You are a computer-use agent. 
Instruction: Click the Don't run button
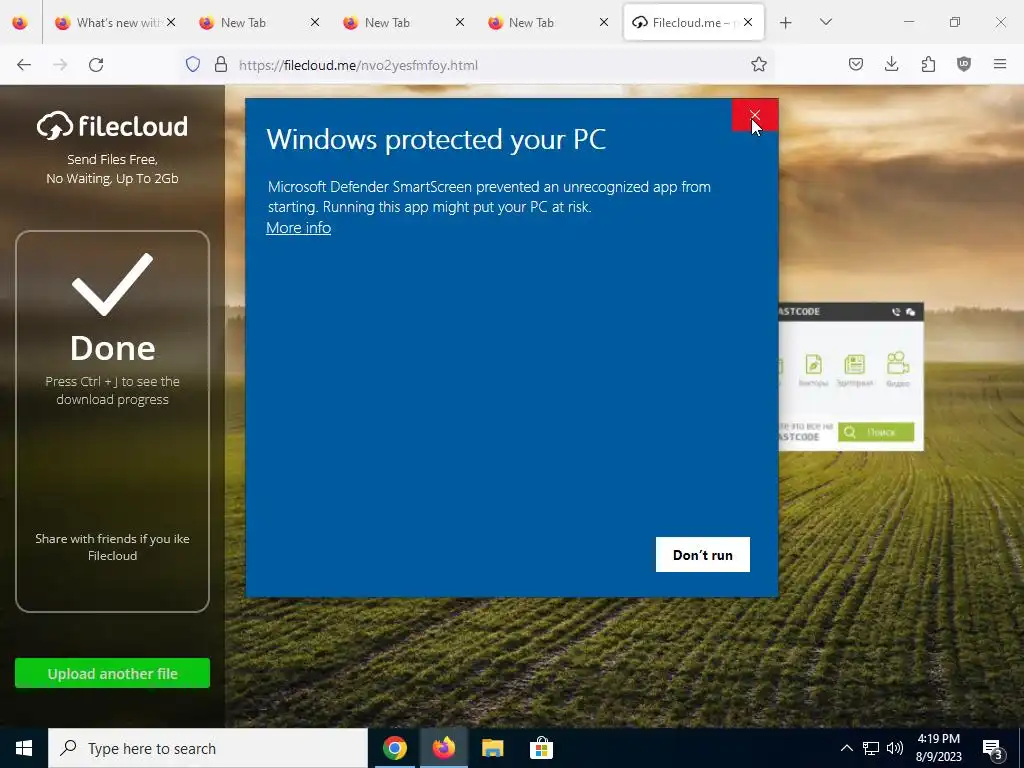pos(703,554)
